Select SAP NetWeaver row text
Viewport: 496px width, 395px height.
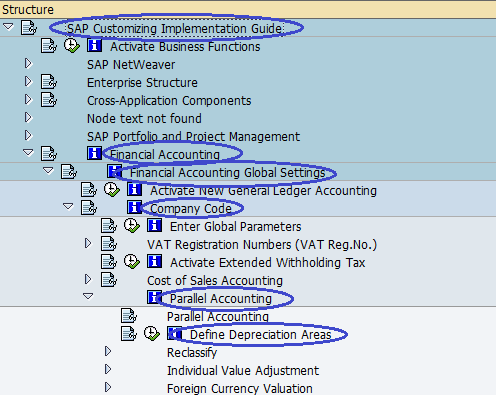131,65
